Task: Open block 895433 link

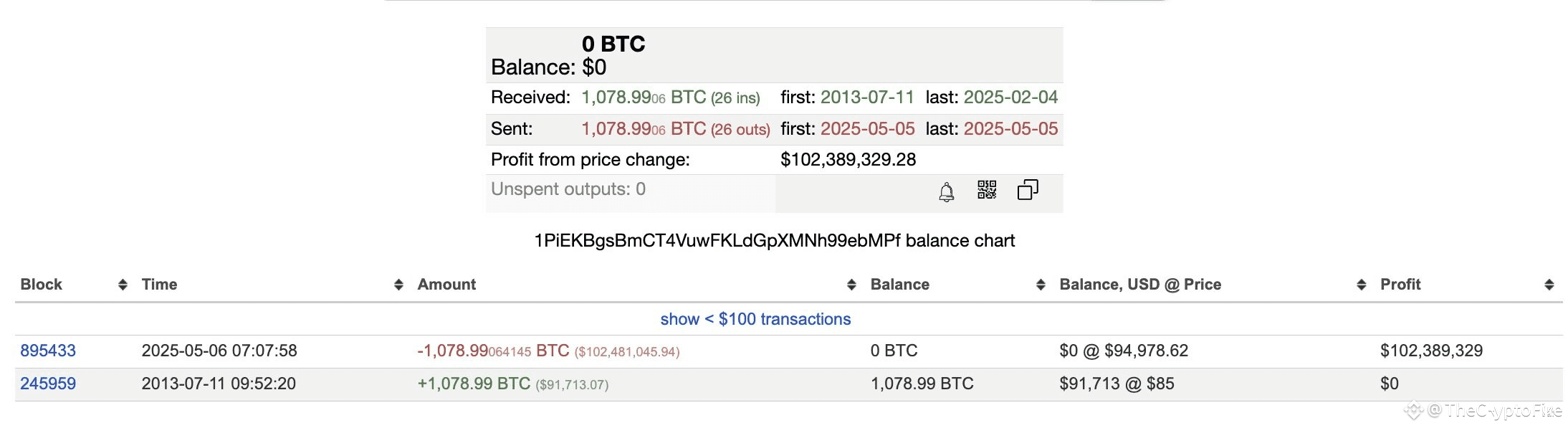Action: tap(48, 351)
